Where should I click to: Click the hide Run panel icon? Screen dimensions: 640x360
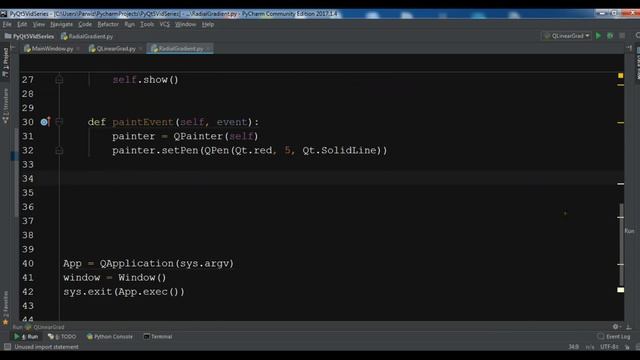click(629, 327)
